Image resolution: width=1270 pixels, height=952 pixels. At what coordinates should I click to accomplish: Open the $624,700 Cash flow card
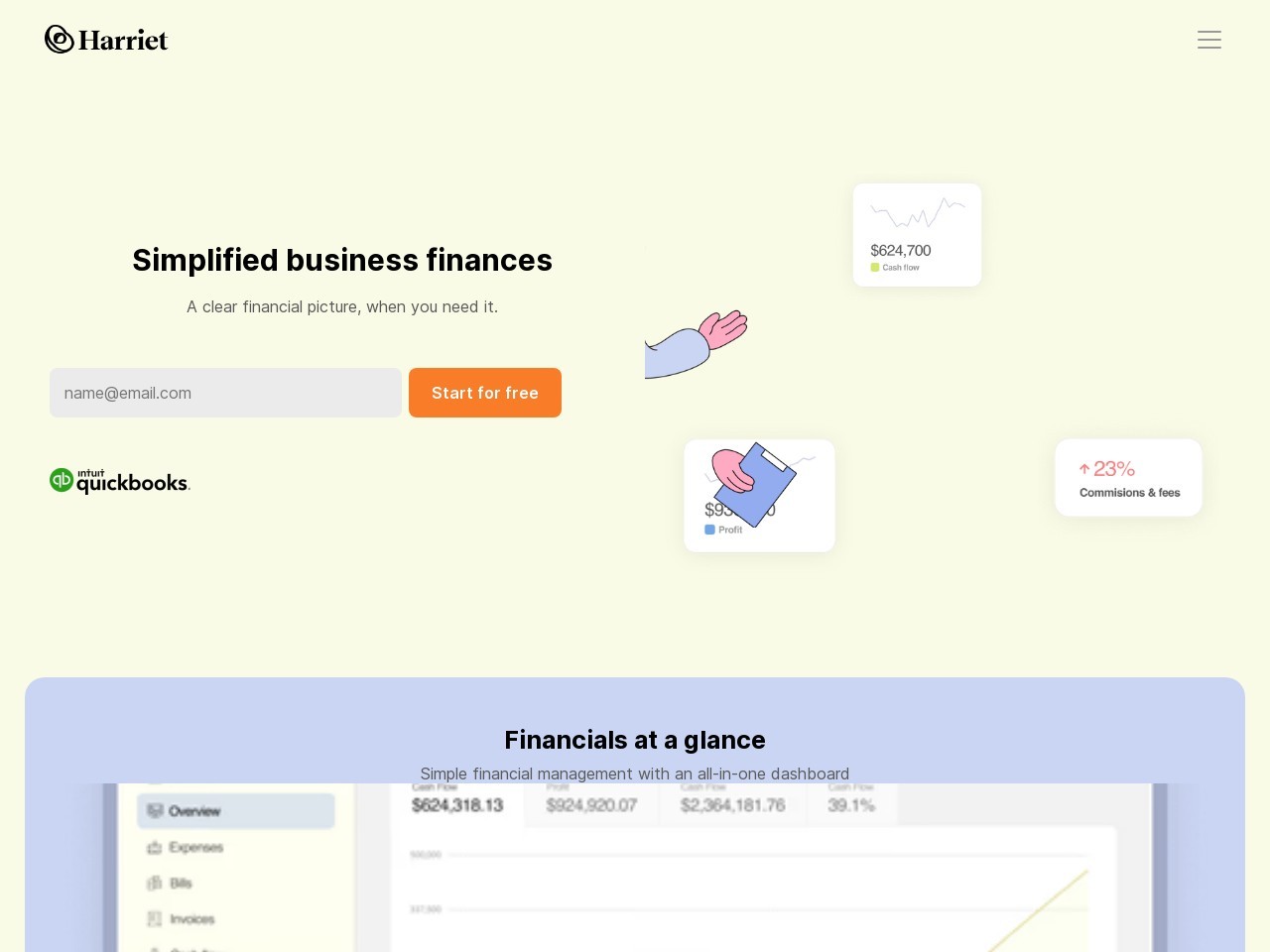click(x=917, y=235)
